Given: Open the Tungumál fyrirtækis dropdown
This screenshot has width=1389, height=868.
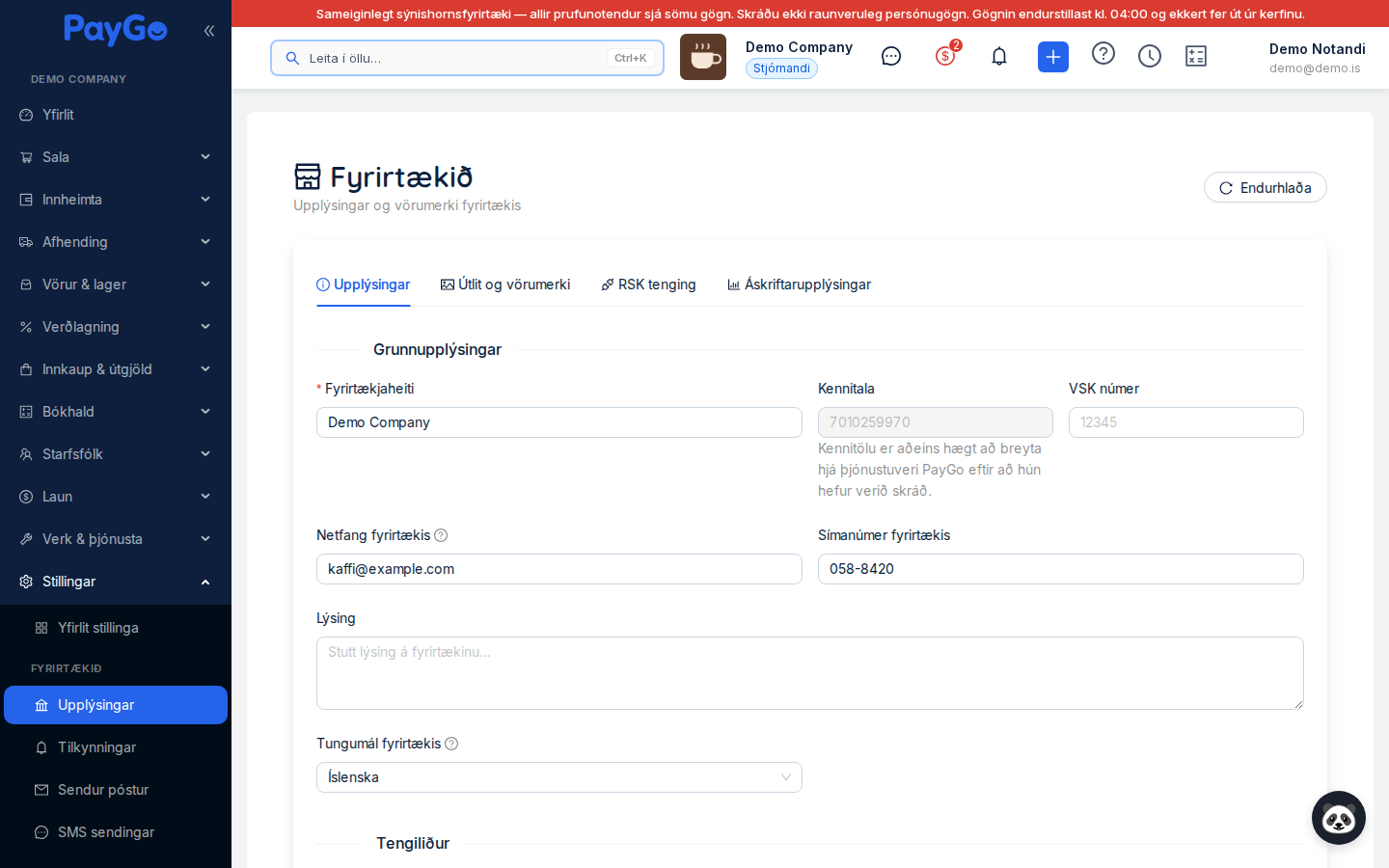Looking at the screenshot, I should click(x=559, y=777).
